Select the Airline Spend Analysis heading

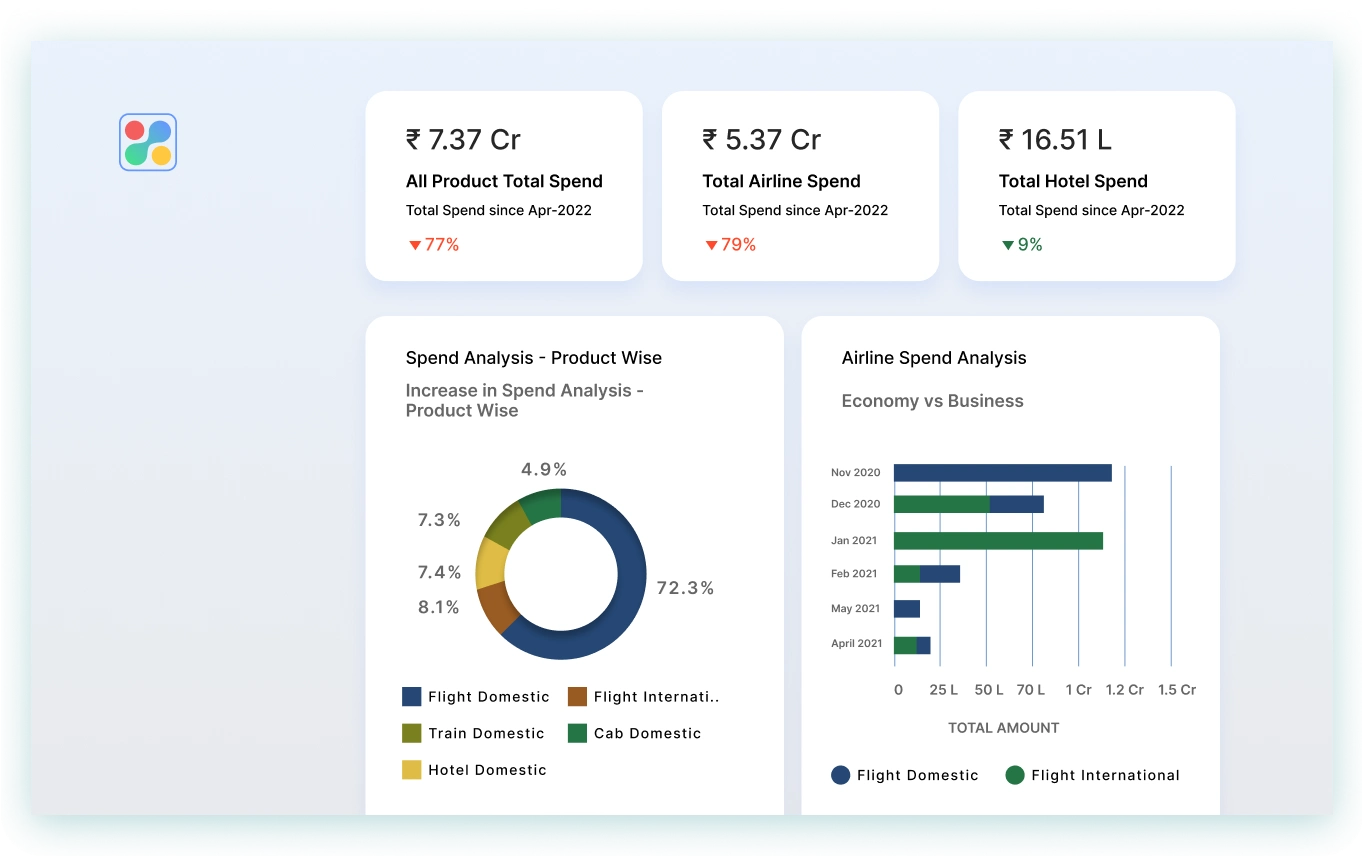[x=934, y=357]
